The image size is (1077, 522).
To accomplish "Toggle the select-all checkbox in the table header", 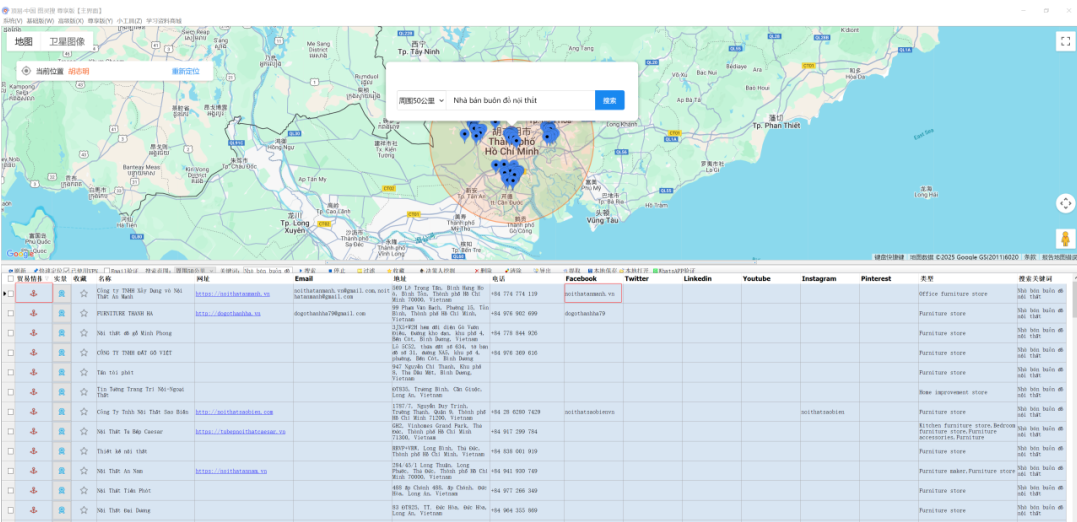I will 11,279.
